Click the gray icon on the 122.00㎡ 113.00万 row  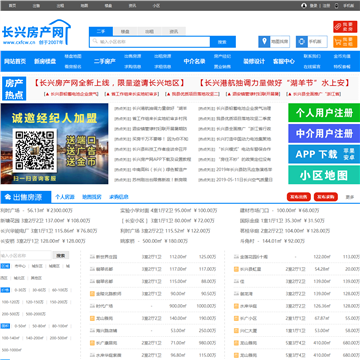coord(236,257)
